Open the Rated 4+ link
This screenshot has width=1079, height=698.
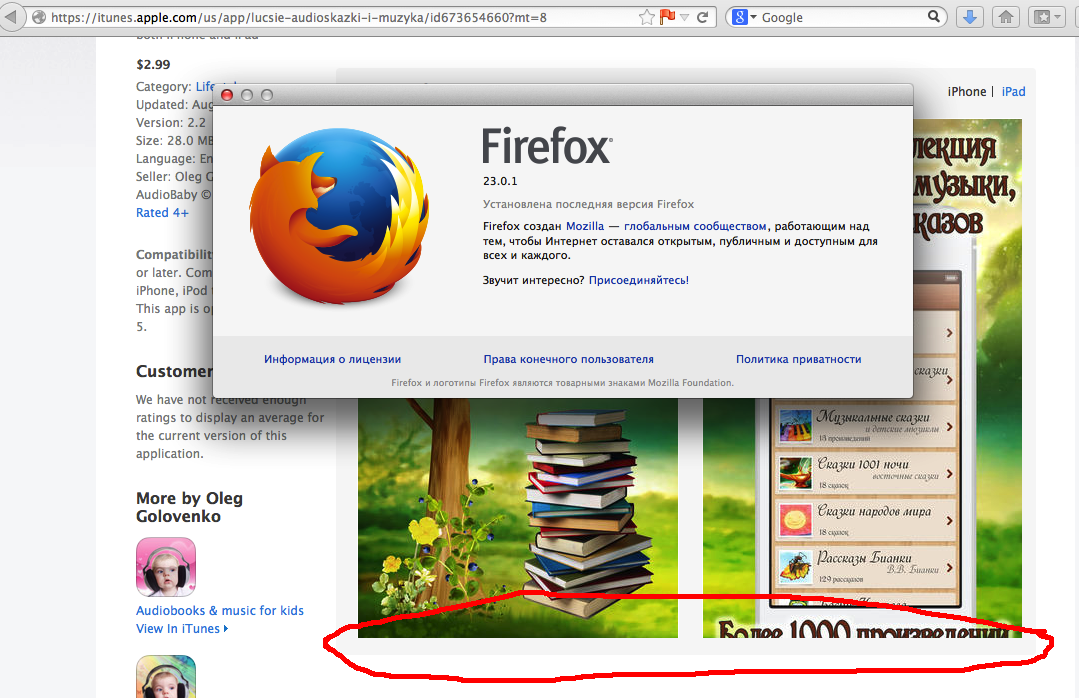[x=162, y=213]
